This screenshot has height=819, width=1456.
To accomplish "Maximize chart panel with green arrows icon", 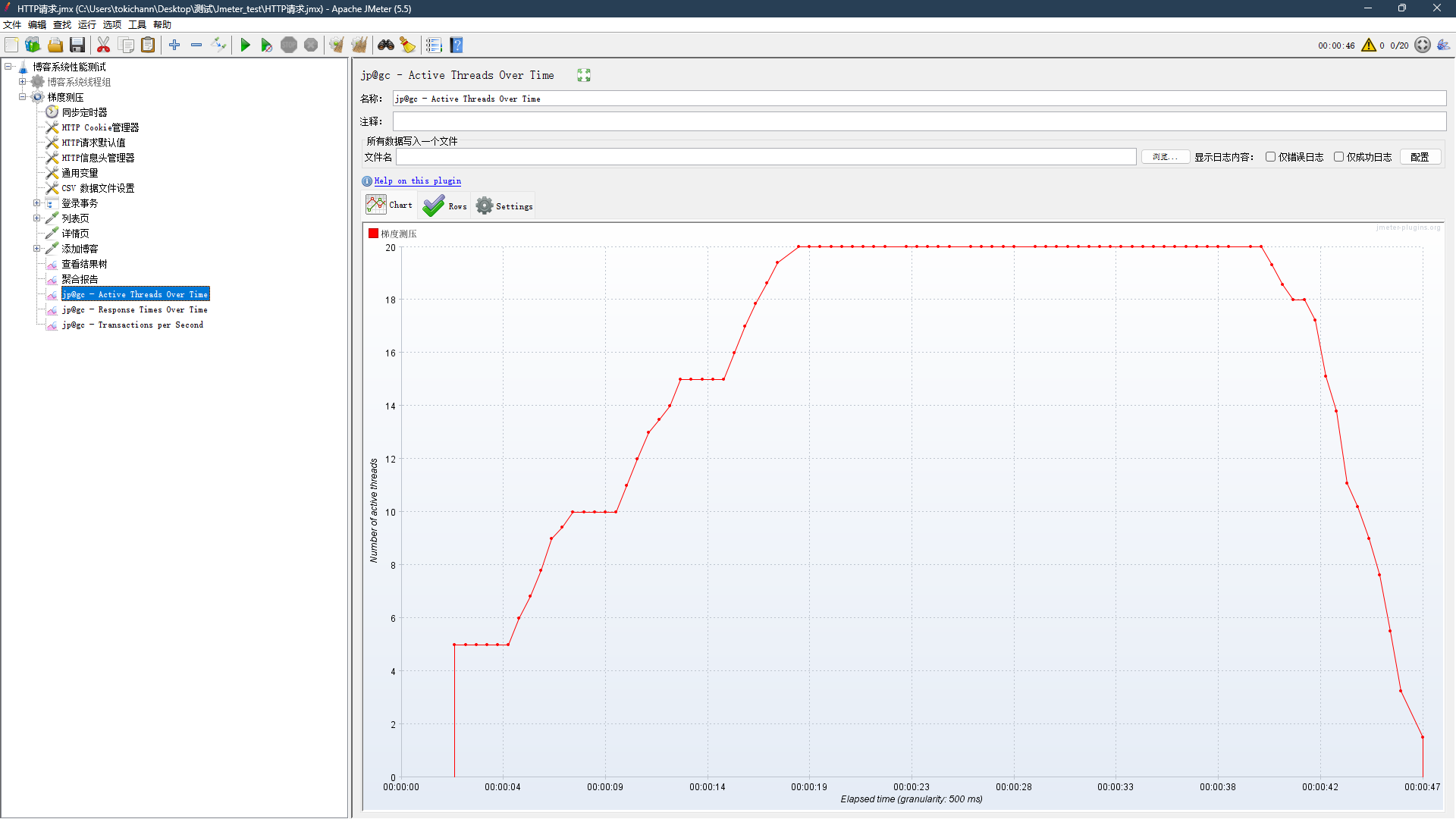I will (x=584, y=75).
